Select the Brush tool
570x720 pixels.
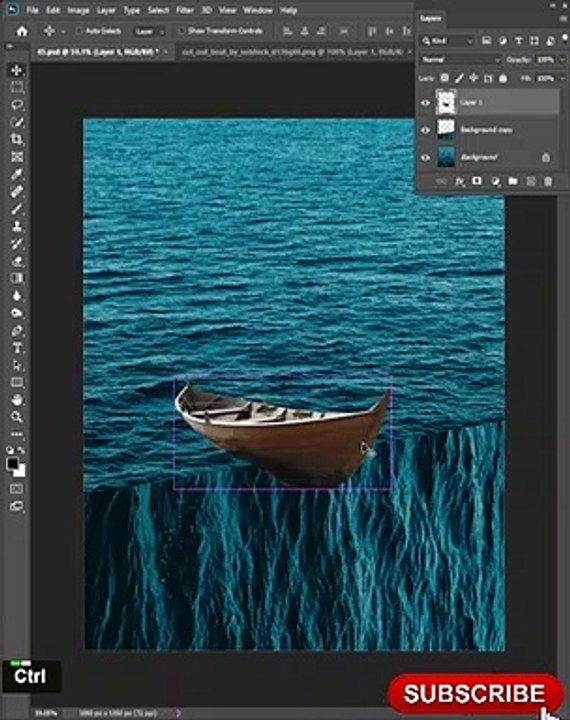[17, 209]
